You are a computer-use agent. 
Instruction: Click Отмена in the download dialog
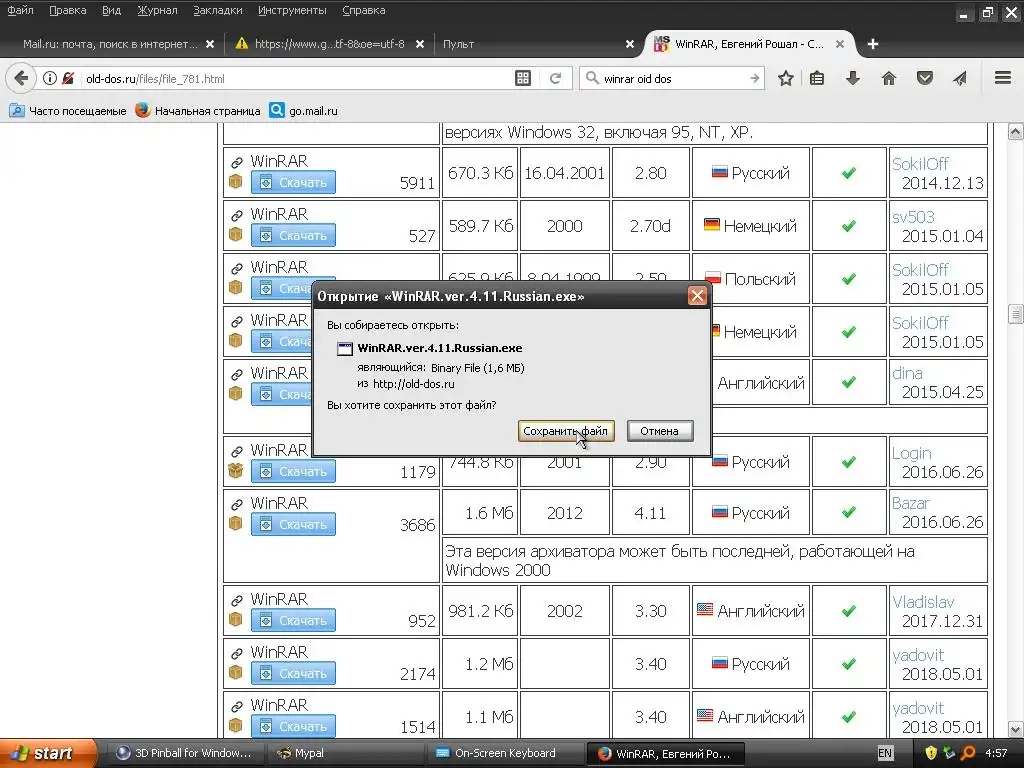click(660, 431)
